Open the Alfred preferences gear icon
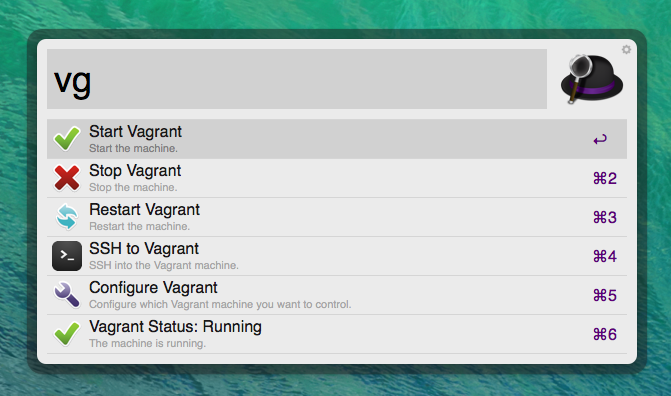This screenshot has width=671, height=396. click(x=626, y=50)
